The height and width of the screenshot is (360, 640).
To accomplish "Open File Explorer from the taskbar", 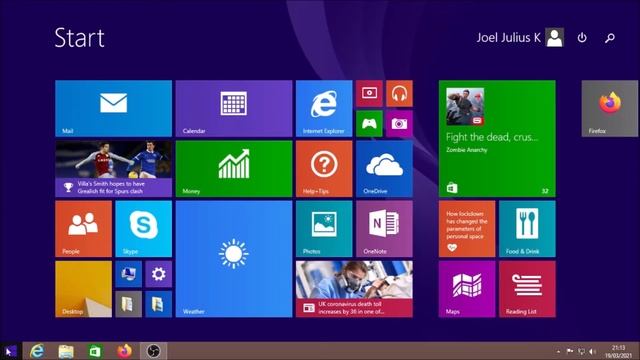I will pyautogui.click(x=66, y=351).
